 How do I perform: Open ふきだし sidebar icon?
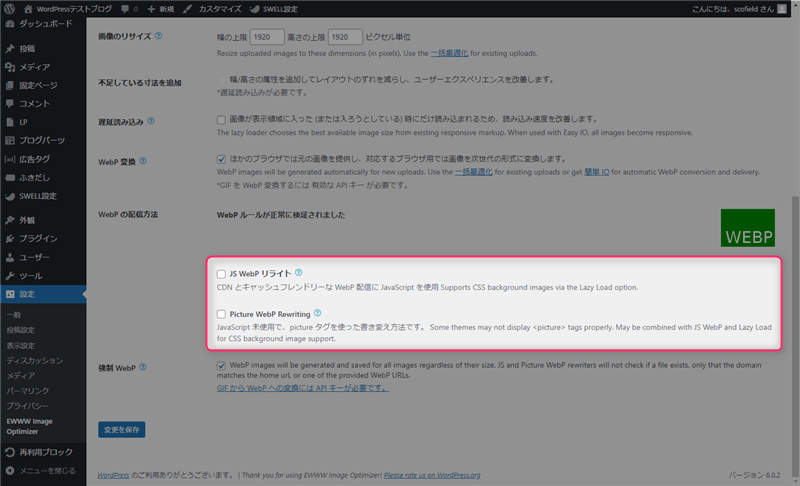(10, 177)
